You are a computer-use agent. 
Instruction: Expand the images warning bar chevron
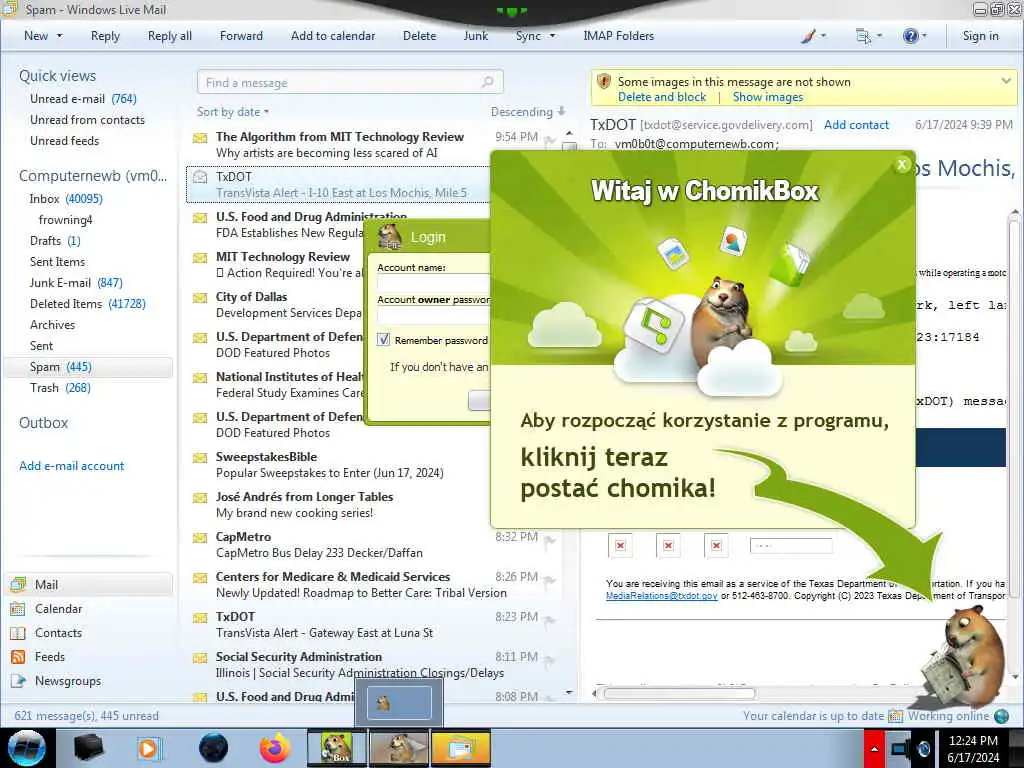[1006, 81]
